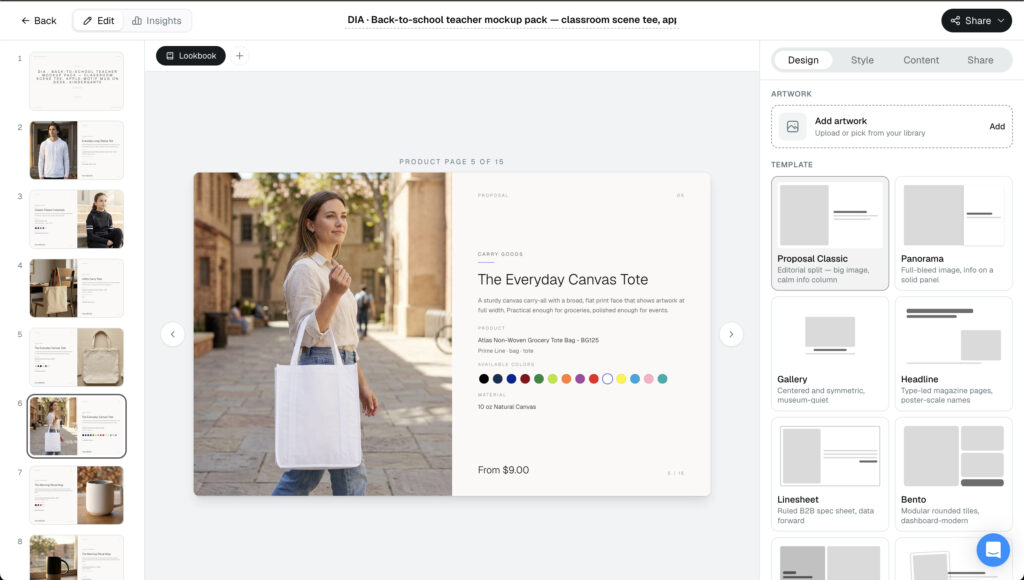Click the product photo of woman with tote
This screenshot has width=1024, height=580.
click(323, 334)
